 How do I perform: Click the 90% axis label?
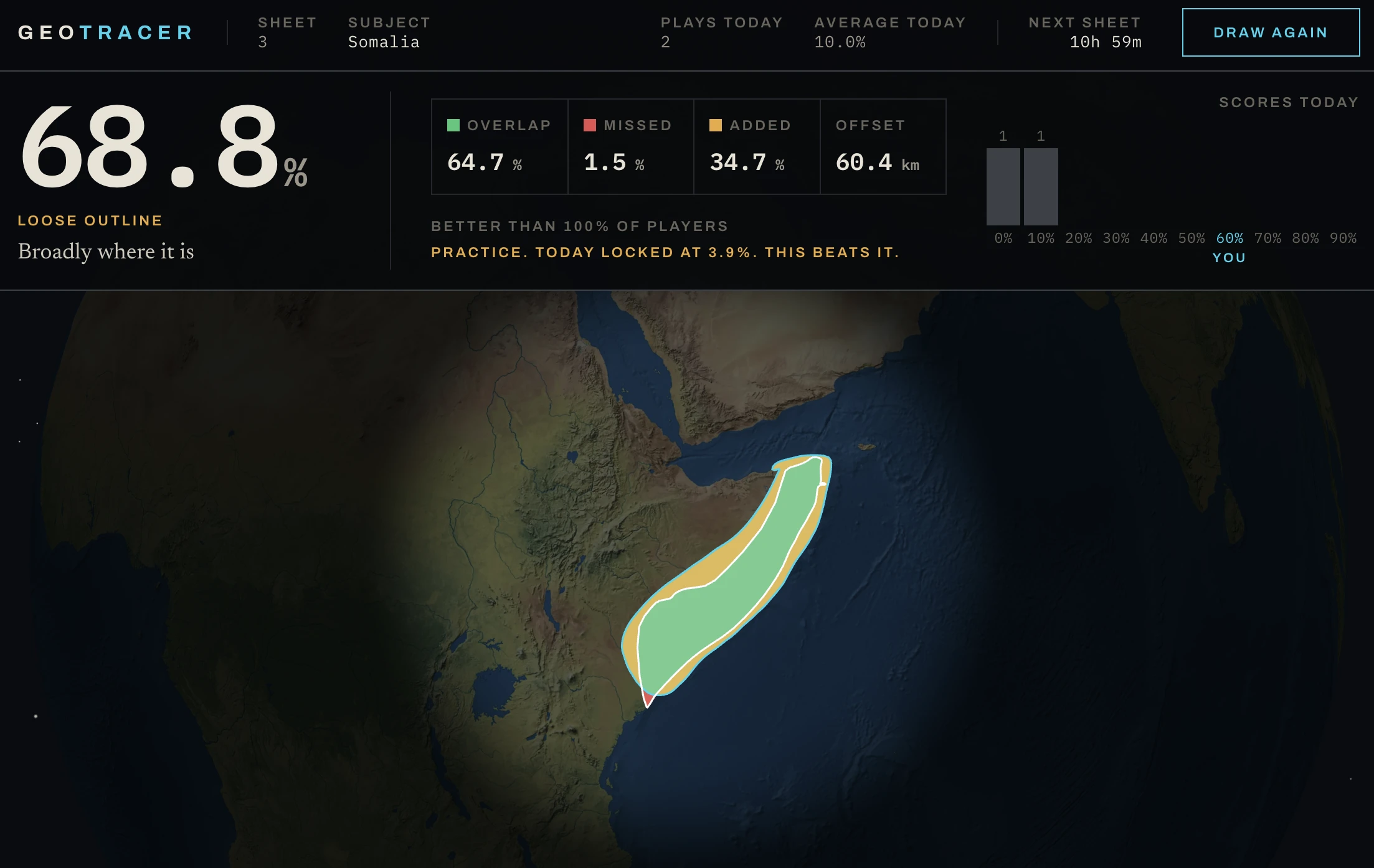[1343, 238]
